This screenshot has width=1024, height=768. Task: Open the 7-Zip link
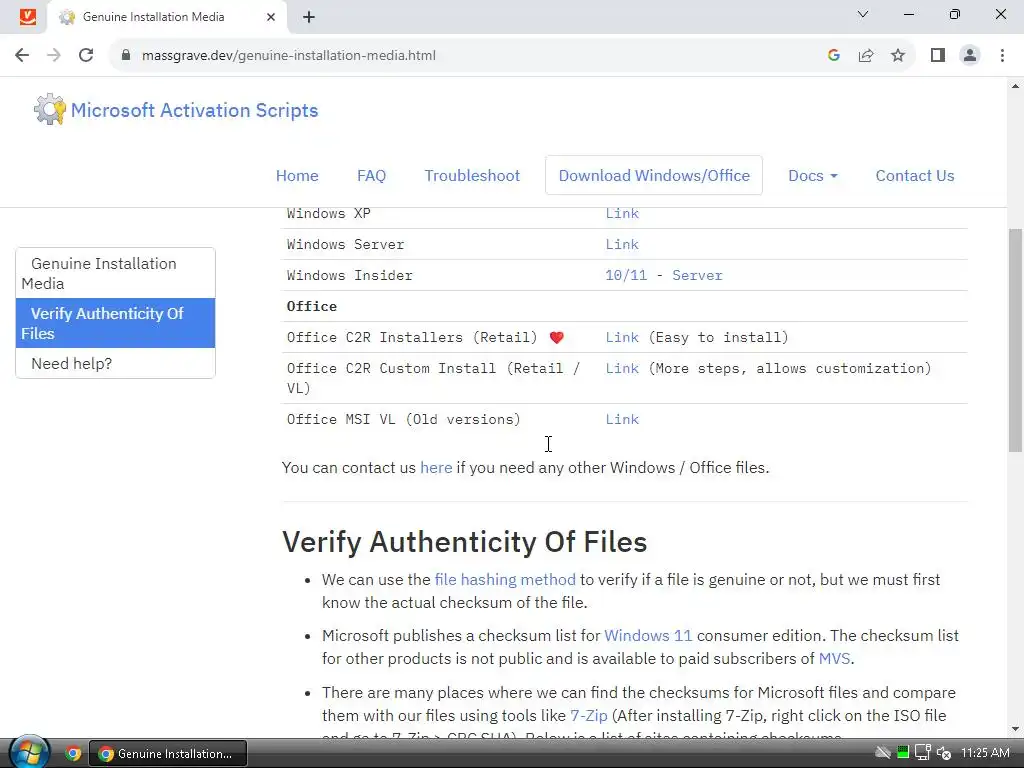[x=588, y=715]
